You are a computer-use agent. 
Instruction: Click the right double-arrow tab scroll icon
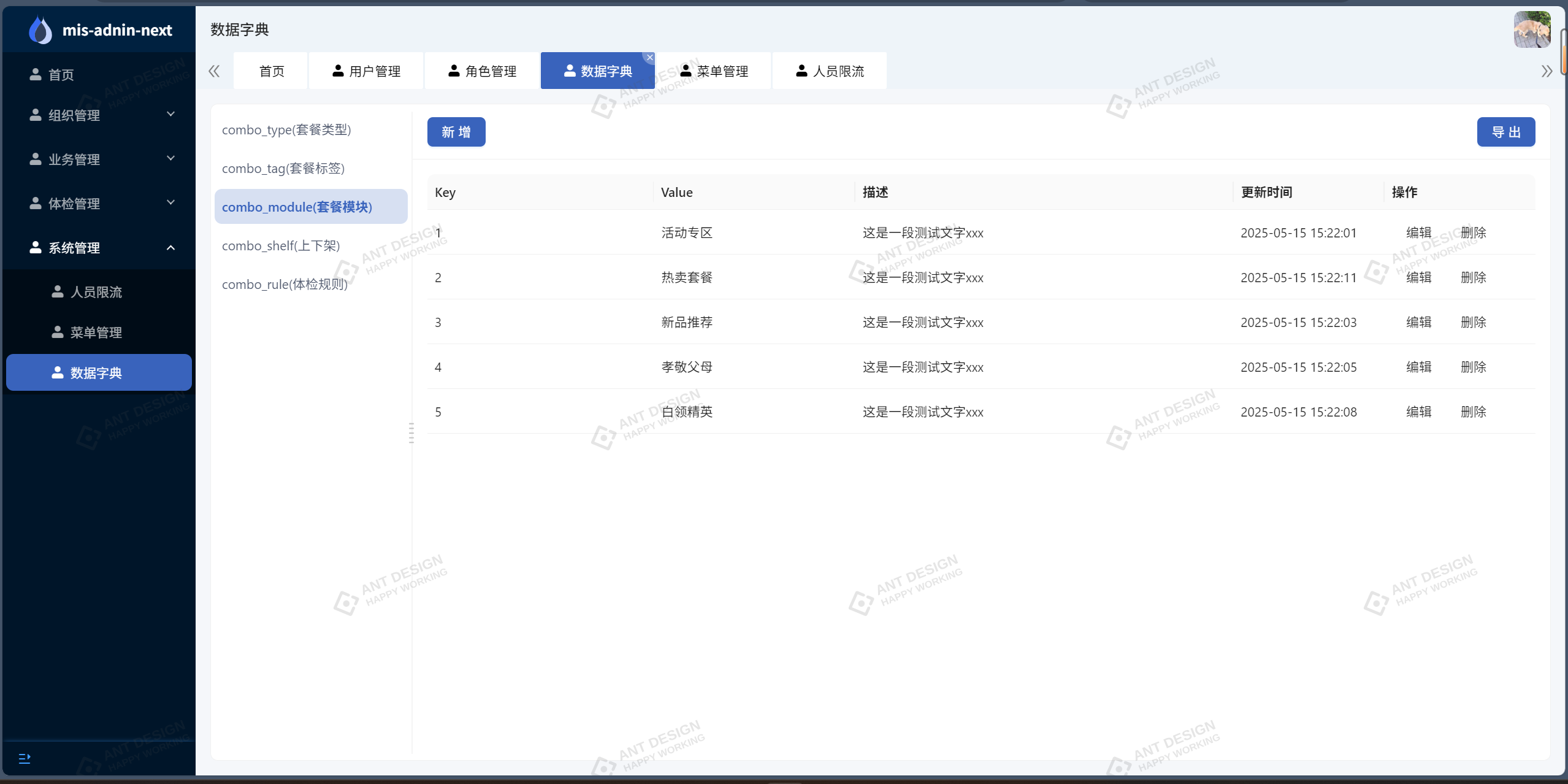click(x=1546, y=71)
